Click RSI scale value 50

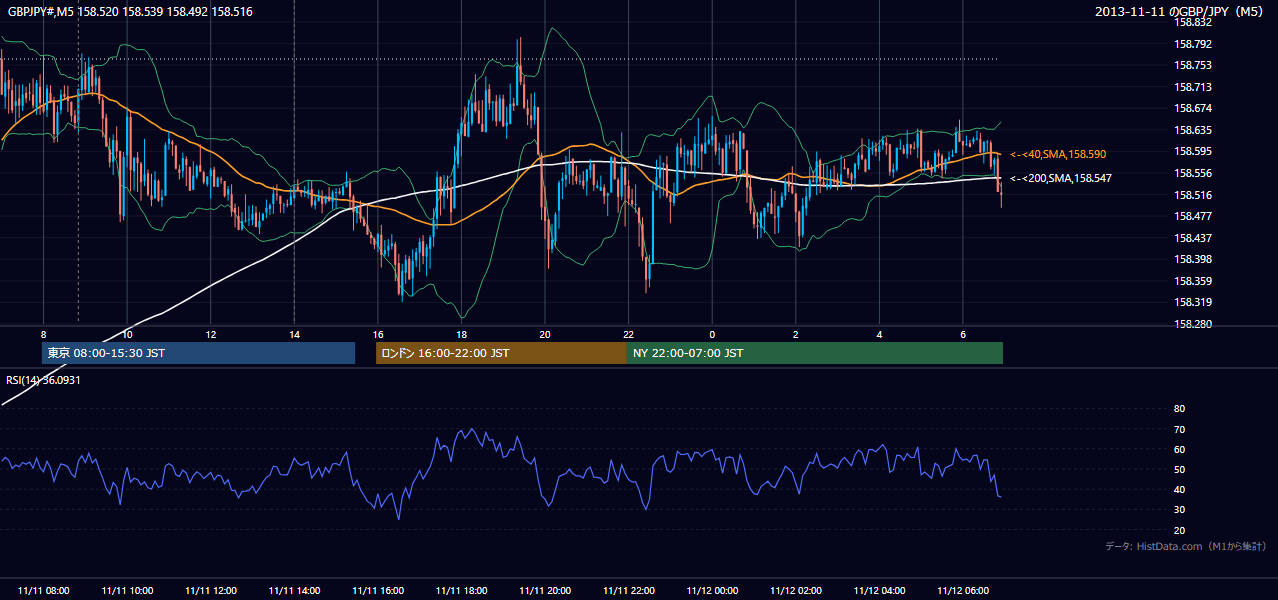1179,469
